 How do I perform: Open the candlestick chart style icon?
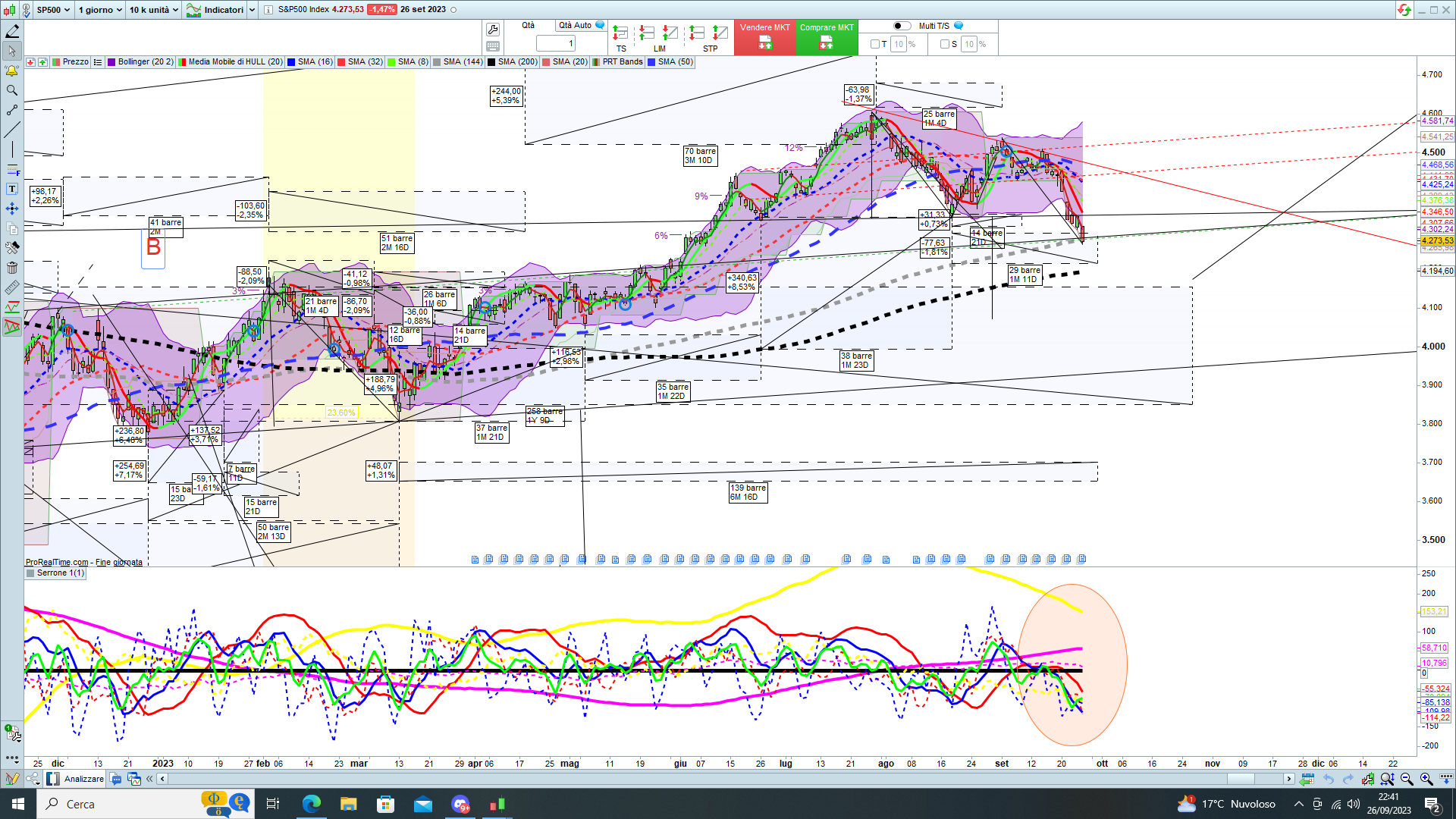tap(10, 10)
